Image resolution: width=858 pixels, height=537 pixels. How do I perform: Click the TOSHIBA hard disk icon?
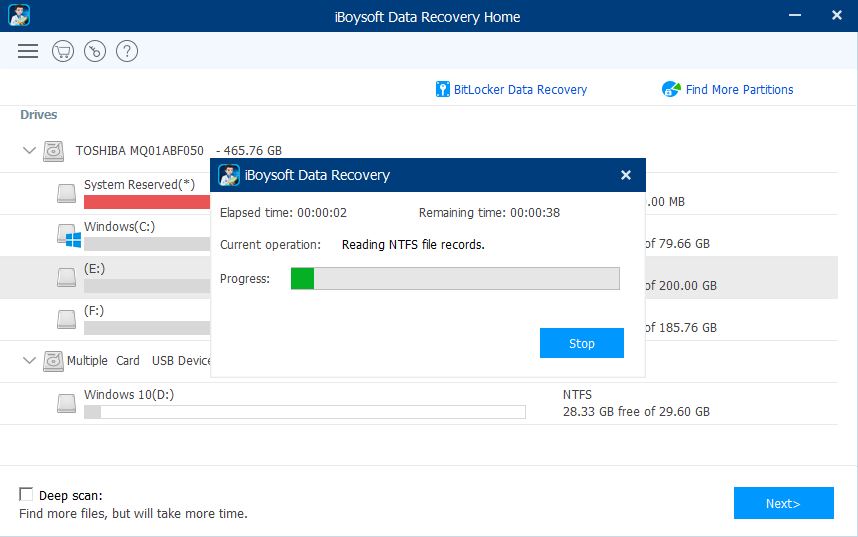coord(54,151)
